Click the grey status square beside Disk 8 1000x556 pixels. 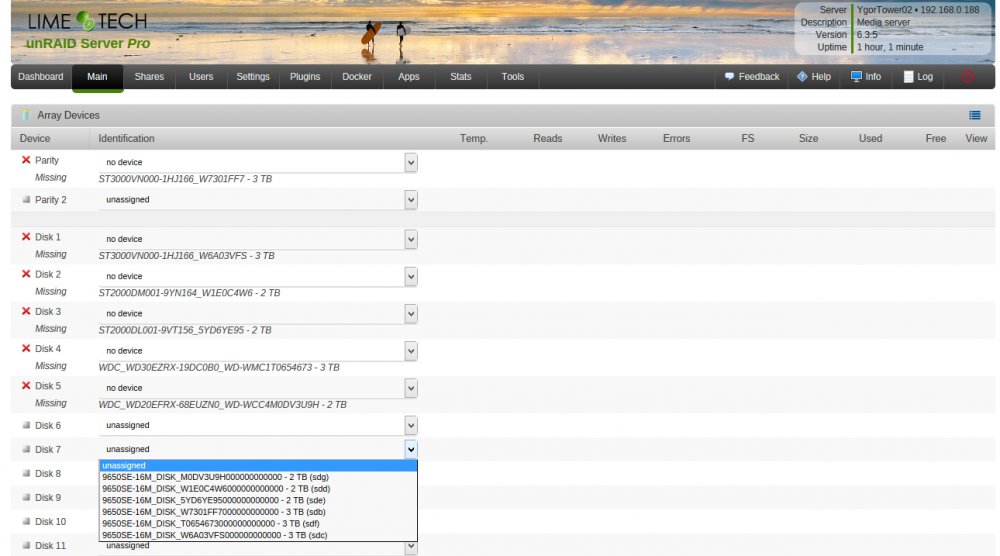(x=26, y=474)
